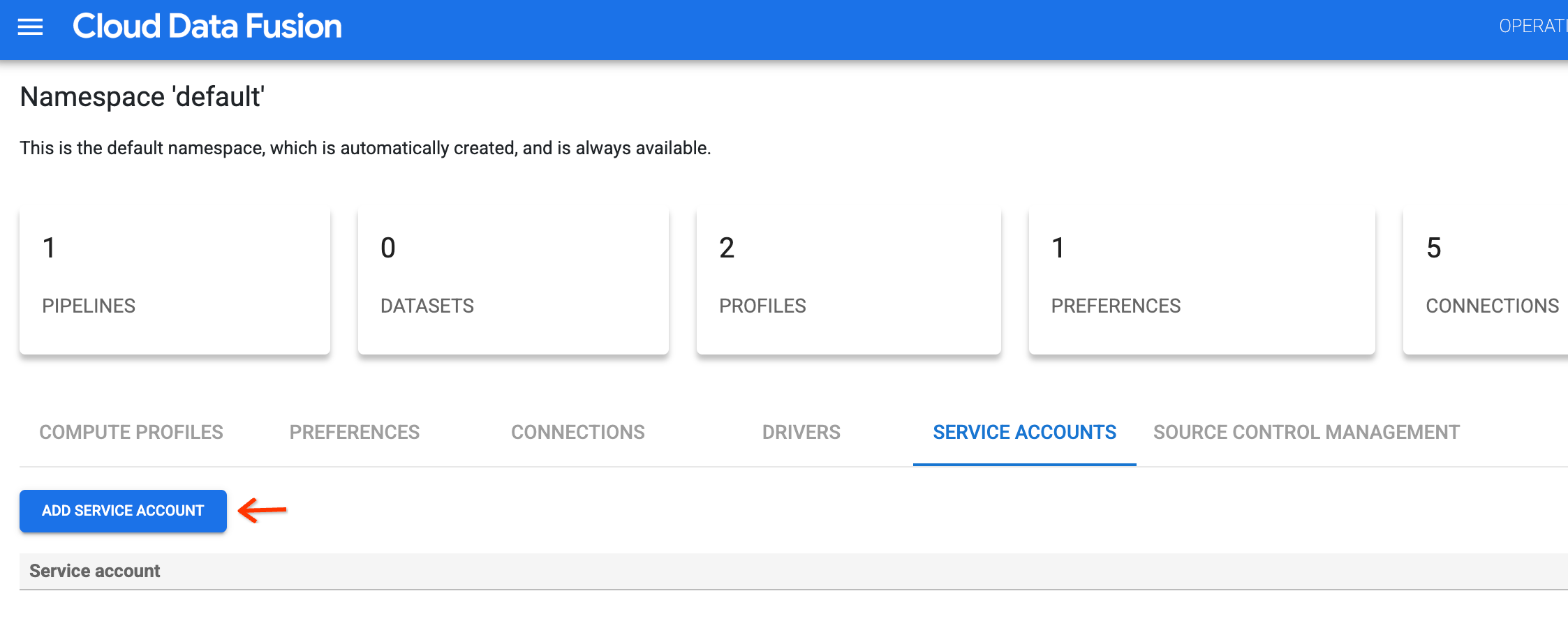Click the Namespace 'default' heading
The image size is (1568, 635).
tap(142, 96)
